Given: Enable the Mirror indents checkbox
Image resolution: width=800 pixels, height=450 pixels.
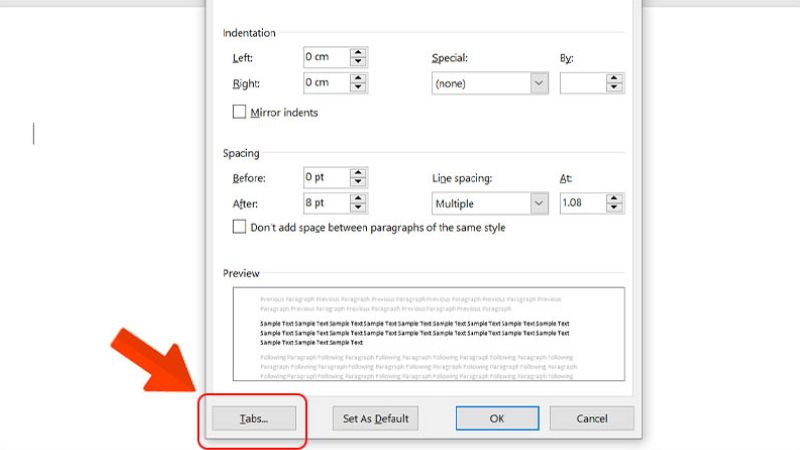Looking at the screenshot, I should [239, 112].
